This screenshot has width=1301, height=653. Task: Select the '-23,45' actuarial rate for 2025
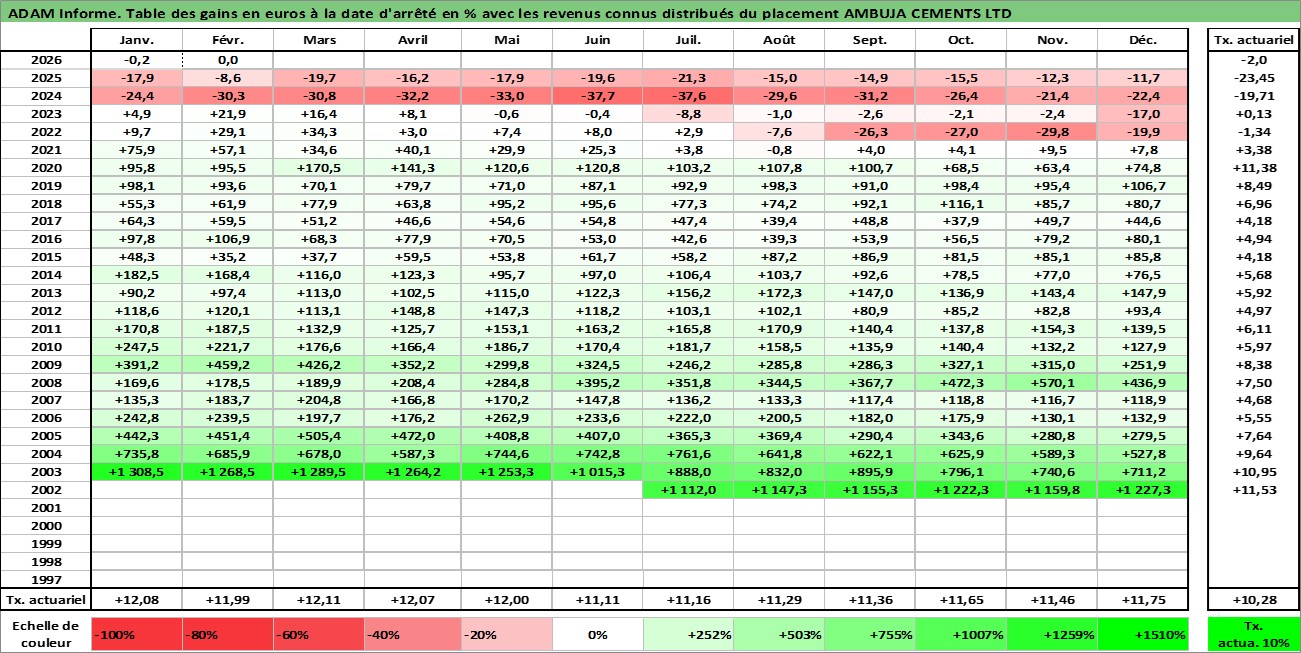(x=1254, y=78)
